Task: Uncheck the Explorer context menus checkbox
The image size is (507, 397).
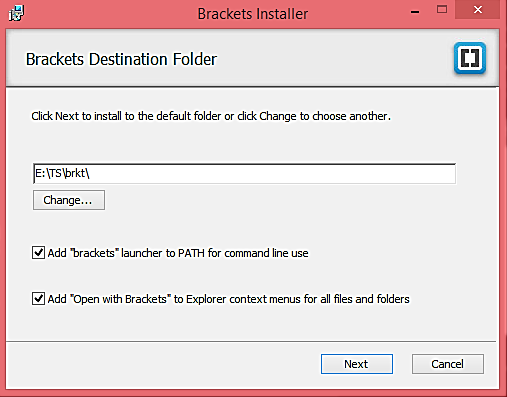Action: [38, 299]
